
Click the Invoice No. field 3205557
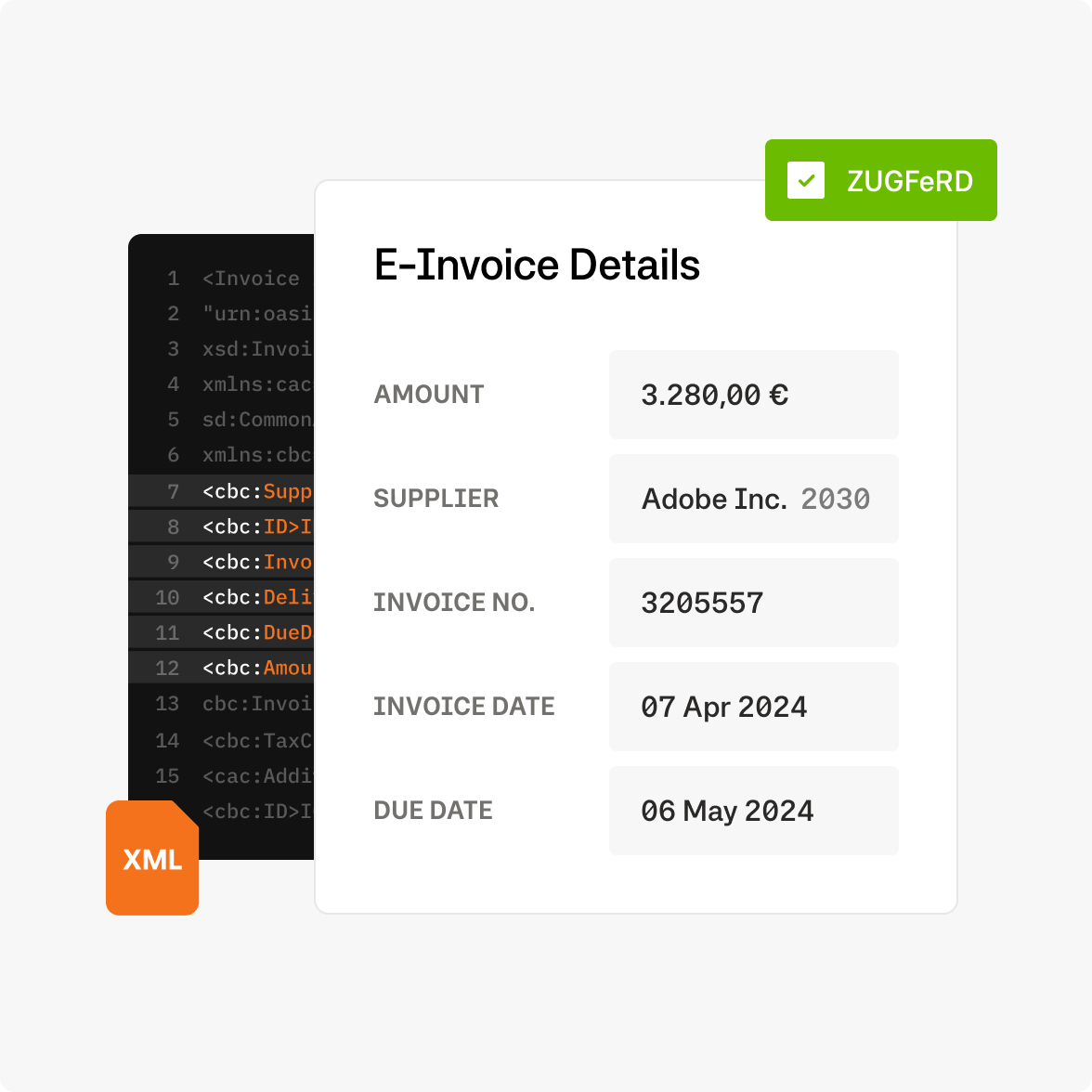coord(753,603)
